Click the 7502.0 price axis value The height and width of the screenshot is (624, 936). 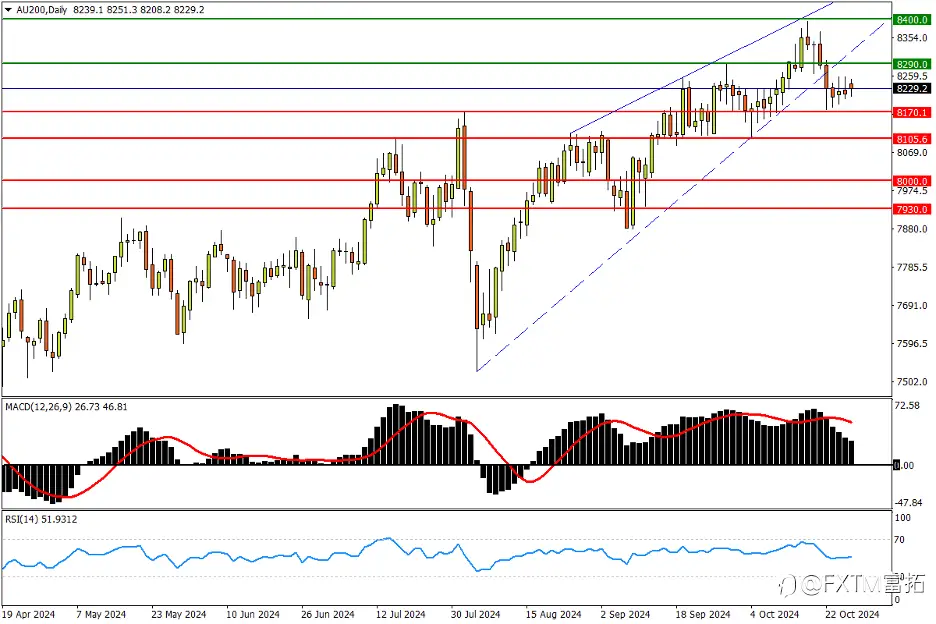912,382
